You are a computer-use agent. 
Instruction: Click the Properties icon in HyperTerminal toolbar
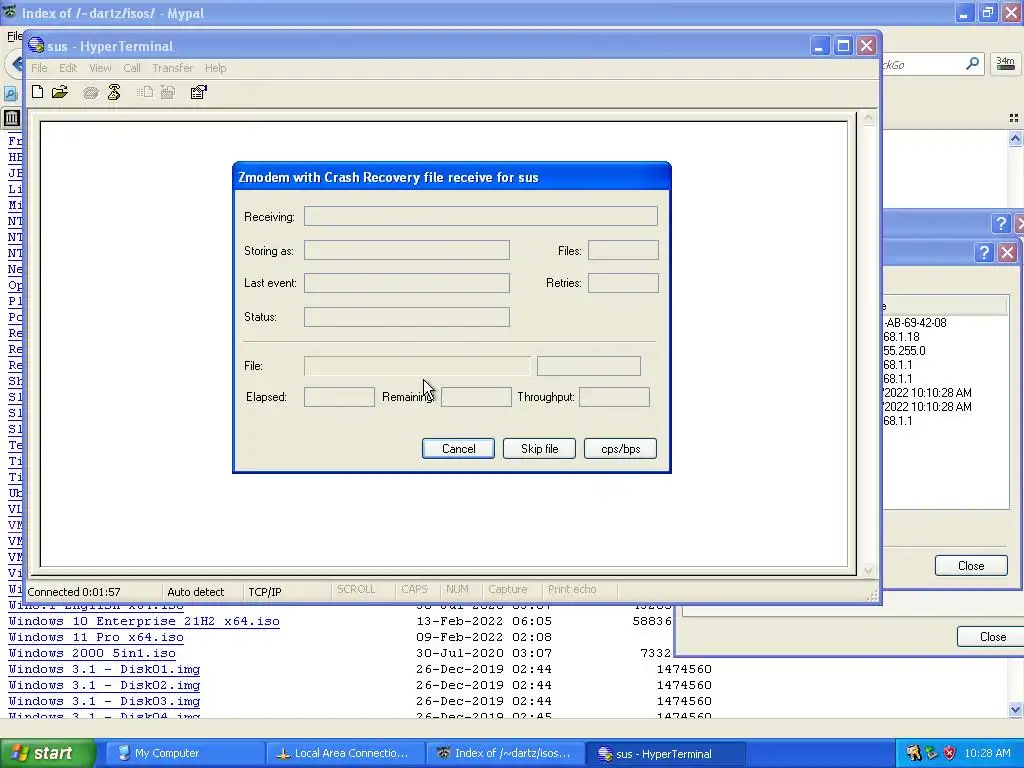click(x=199, y=92)
